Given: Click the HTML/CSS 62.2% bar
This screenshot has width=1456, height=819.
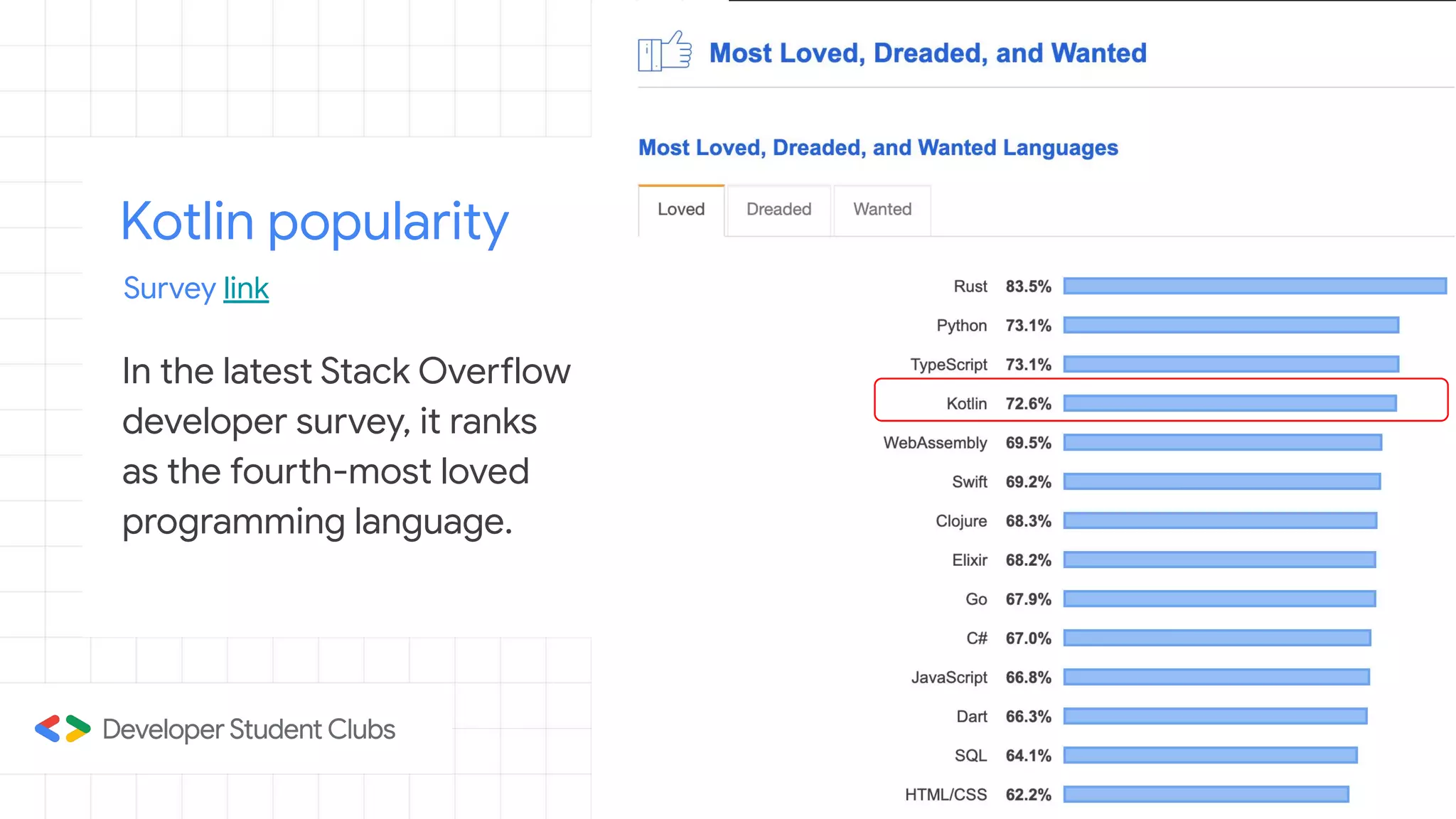Looking at the screenshot, I should [1206, 794].
